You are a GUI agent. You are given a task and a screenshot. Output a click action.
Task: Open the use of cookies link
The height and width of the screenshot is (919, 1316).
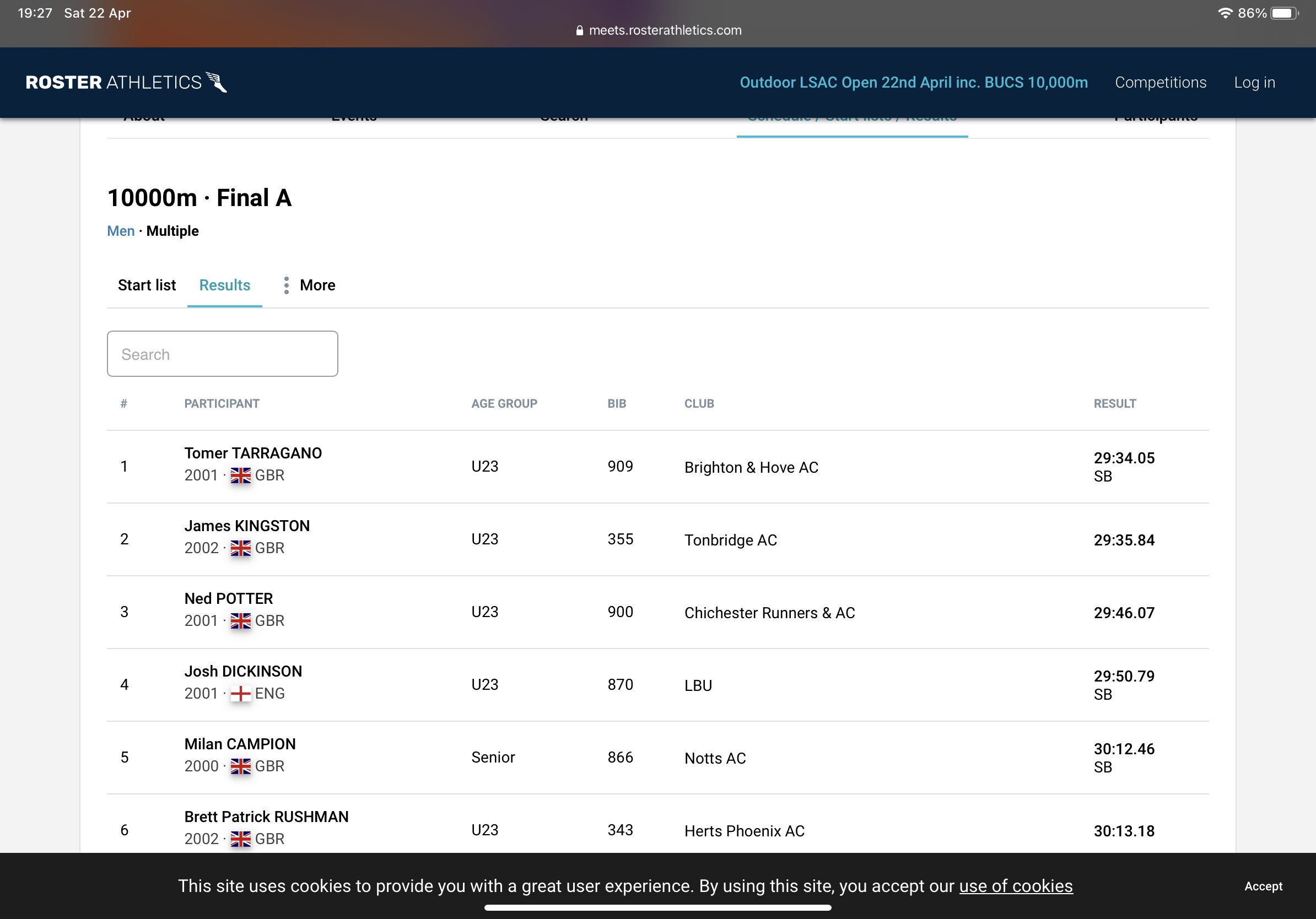pos(1015,886)
